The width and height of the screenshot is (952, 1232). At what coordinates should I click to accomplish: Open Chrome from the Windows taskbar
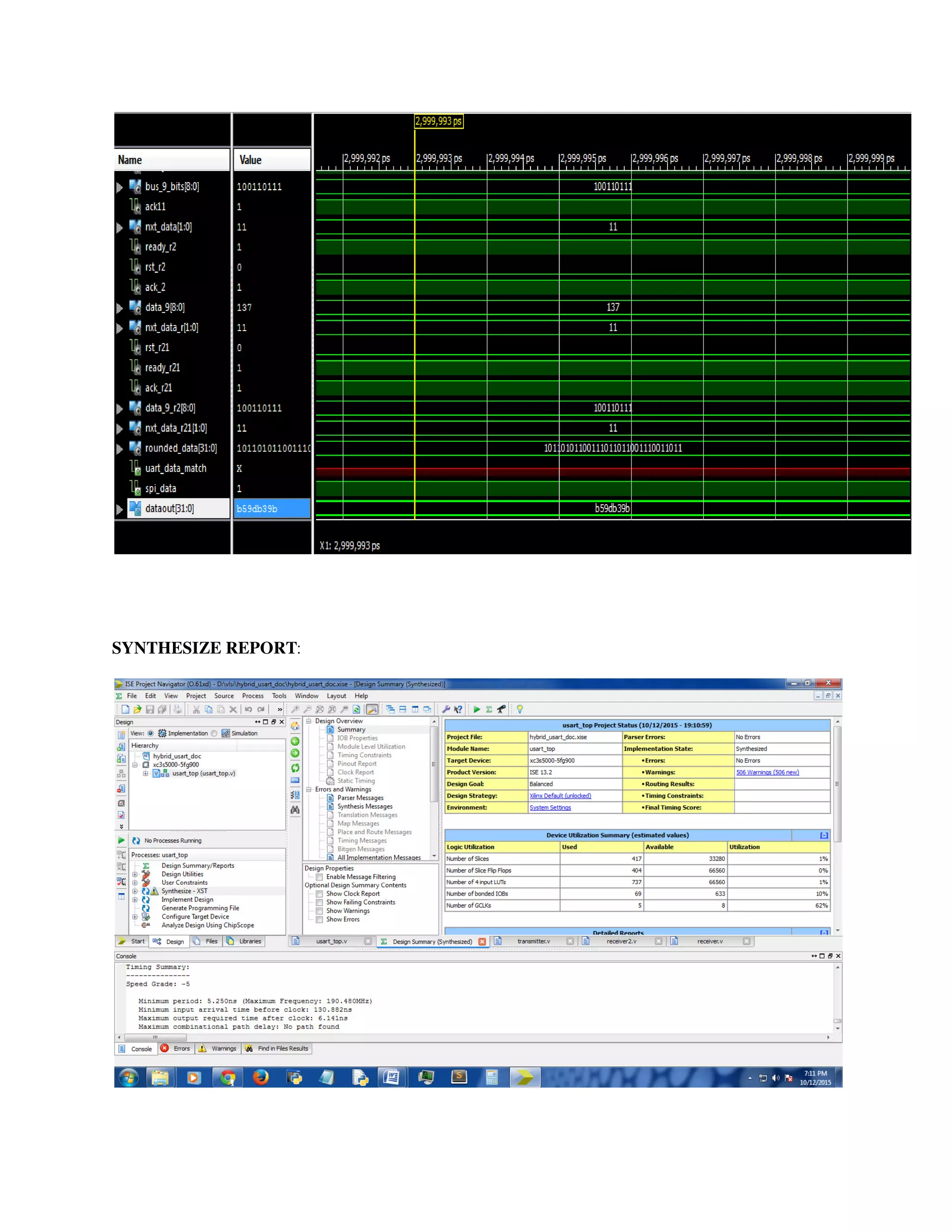[228, 1078]
